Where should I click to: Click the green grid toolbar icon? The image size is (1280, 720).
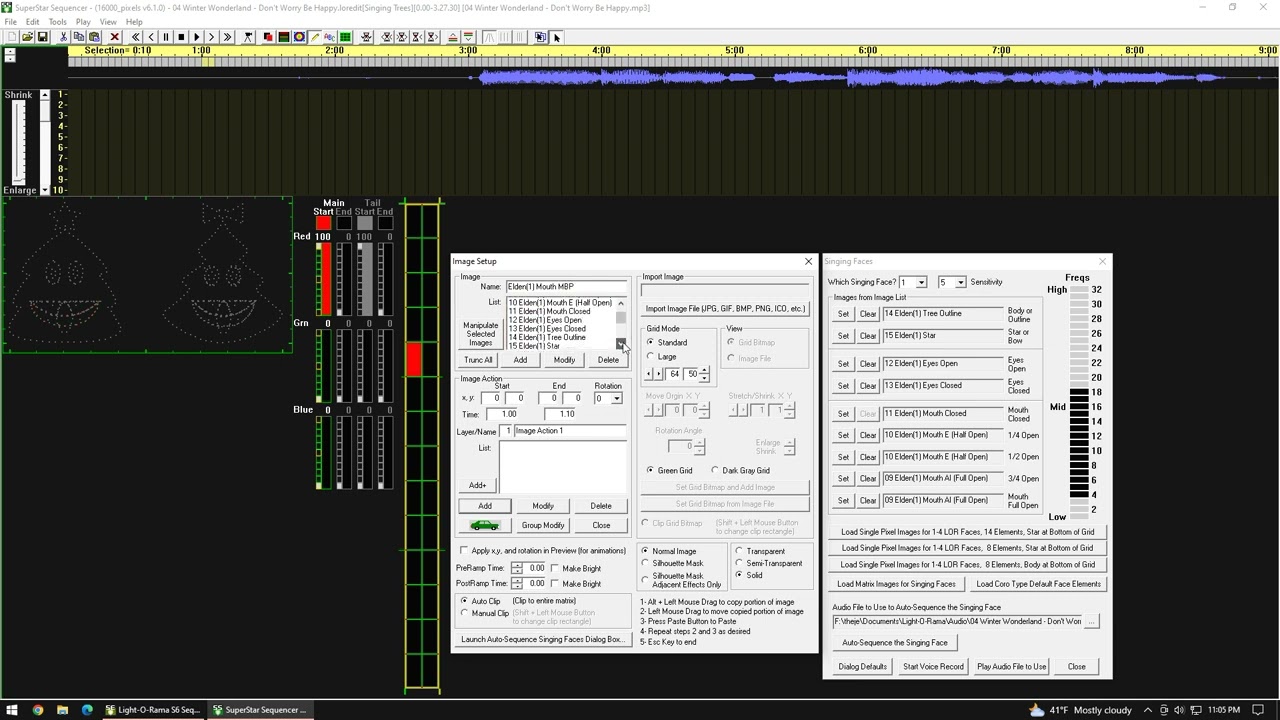pyautogui.click(x=345, y=37)
